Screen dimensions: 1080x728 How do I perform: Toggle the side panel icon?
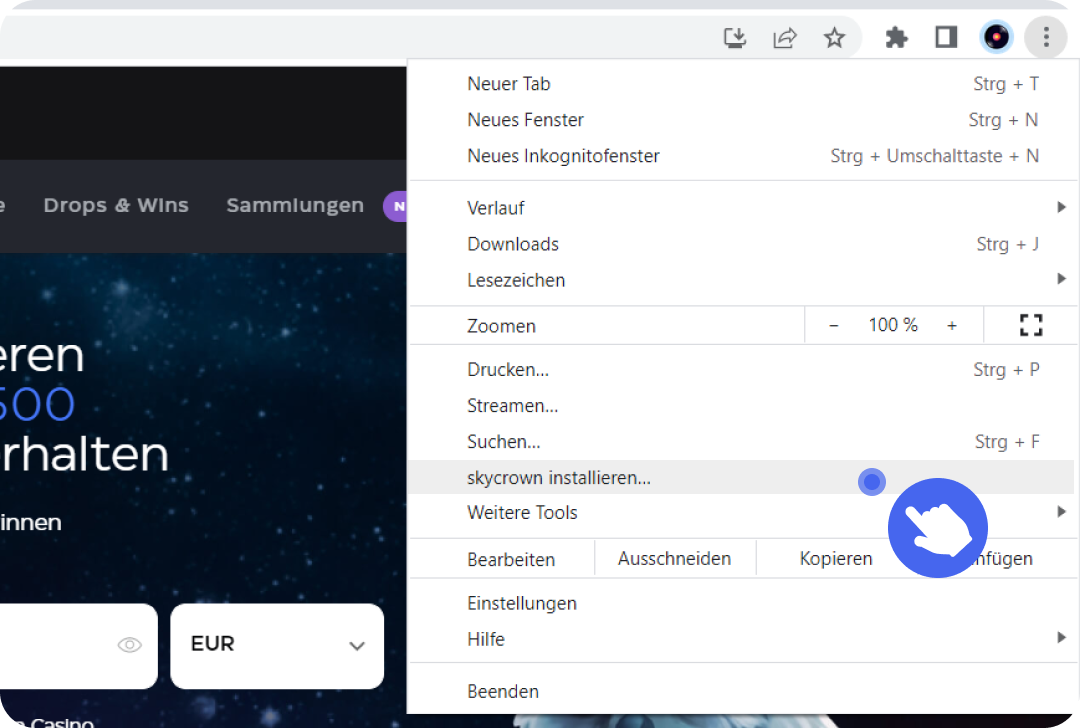click(x=946, y=37)
